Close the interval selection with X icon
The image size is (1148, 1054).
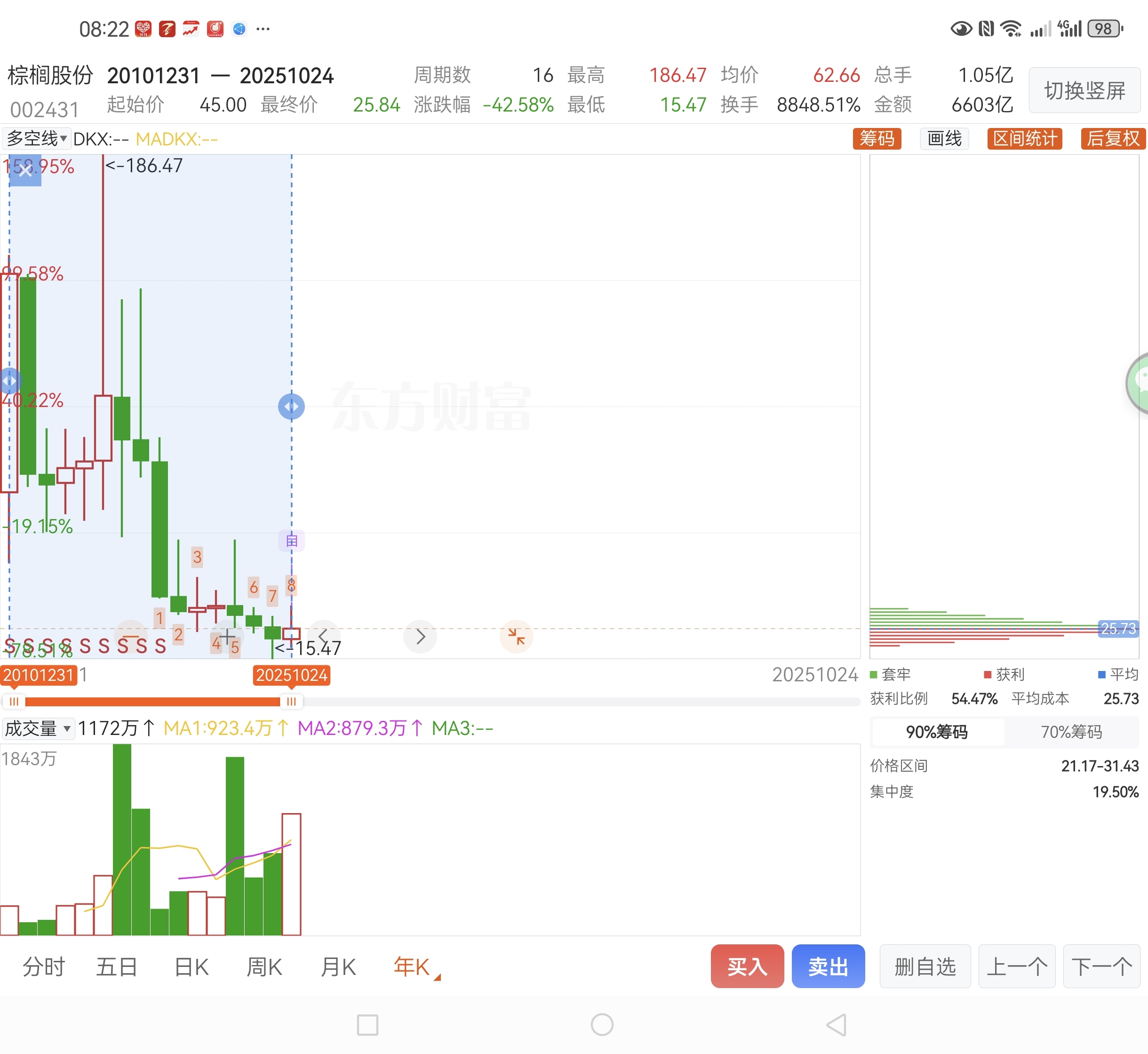tap(25, 170)
